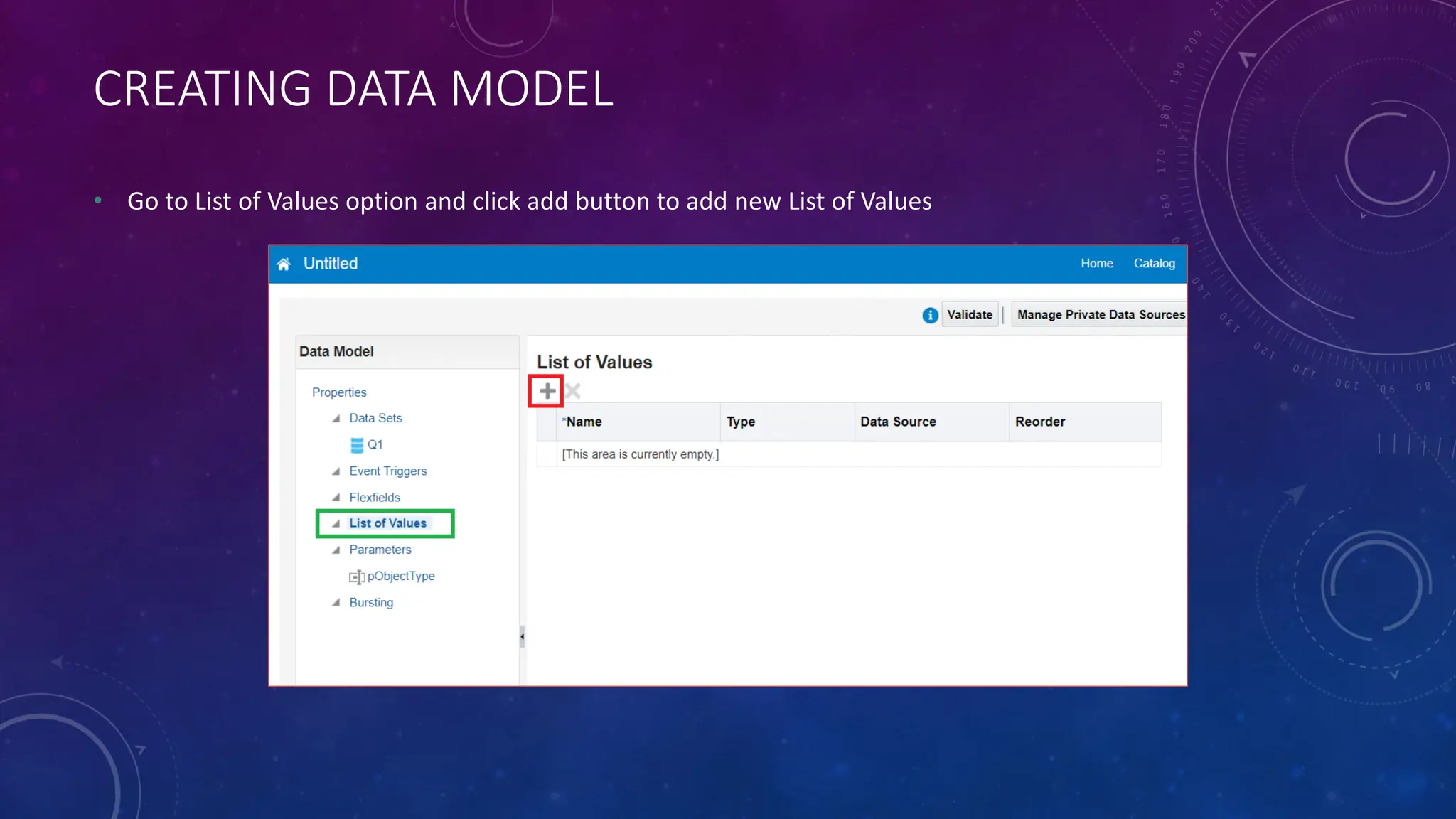Open the Home menu link
This screenshot has width=1456, height=819.
point(1096,264)
